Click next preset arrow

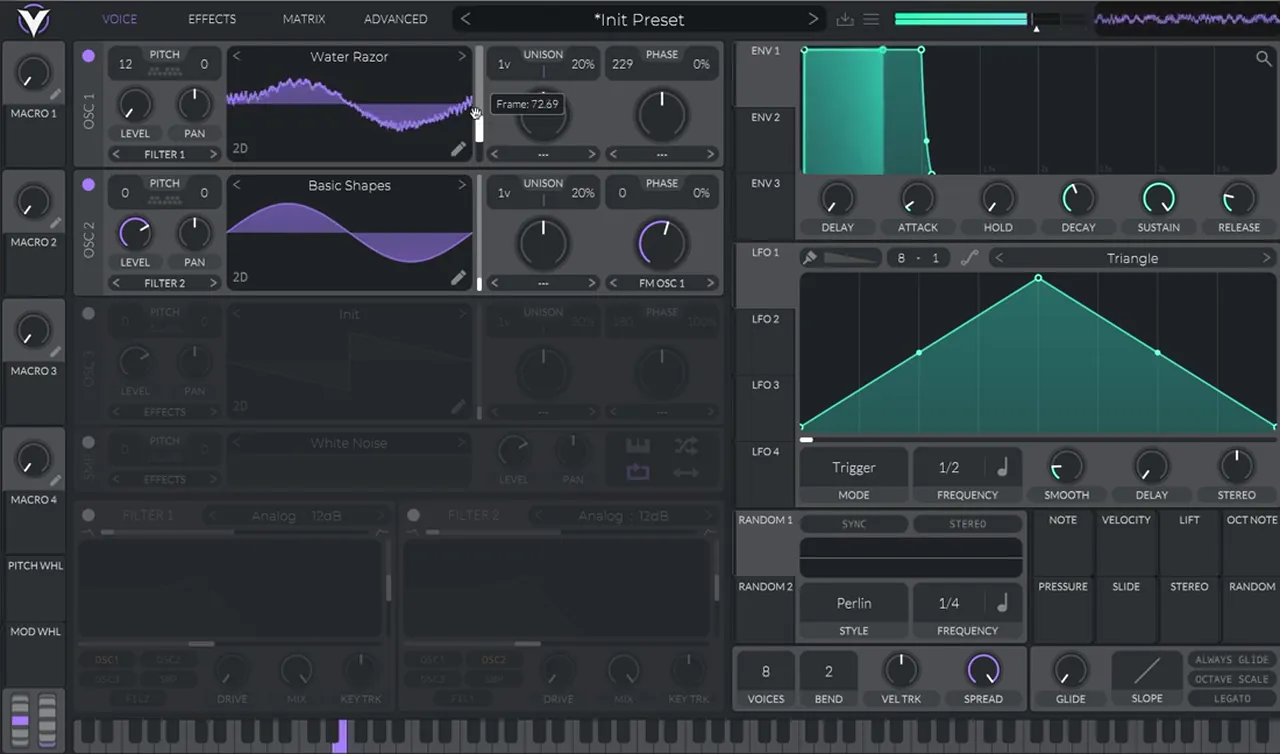(813, 19)
